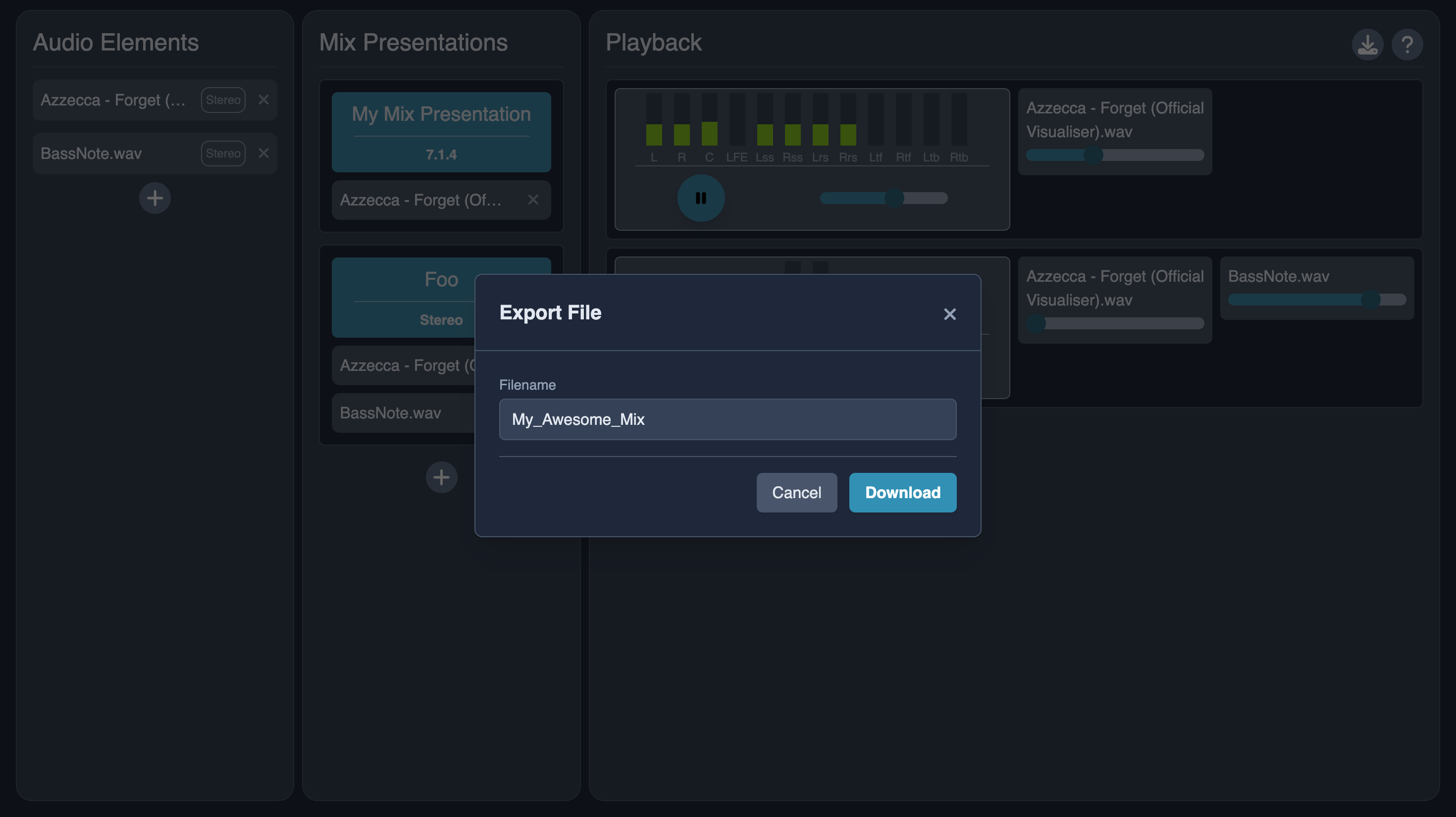Image resolution: width=1456 pixels, height=817 pixels.
Task: Adjust Azzecca gain slider in first mix
Action: 1093,155
